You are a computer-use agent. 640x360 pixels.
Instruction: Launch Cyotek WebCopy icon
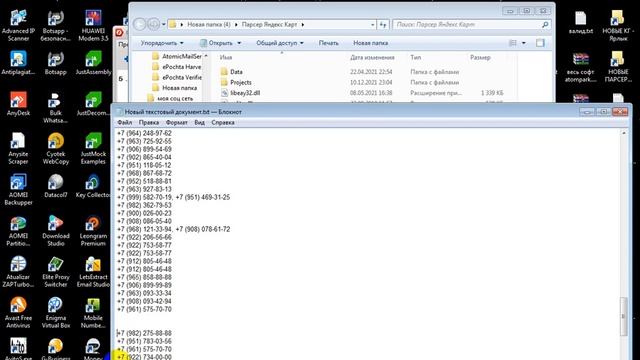point(56,149)
